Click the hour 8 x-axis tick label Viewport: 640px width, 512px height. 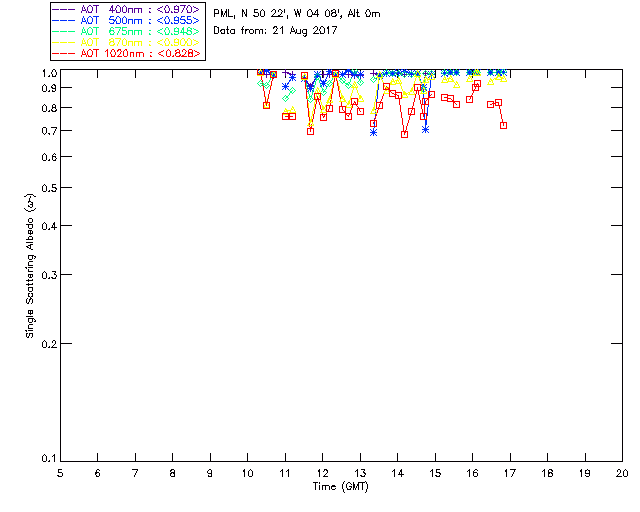(173, 473)
